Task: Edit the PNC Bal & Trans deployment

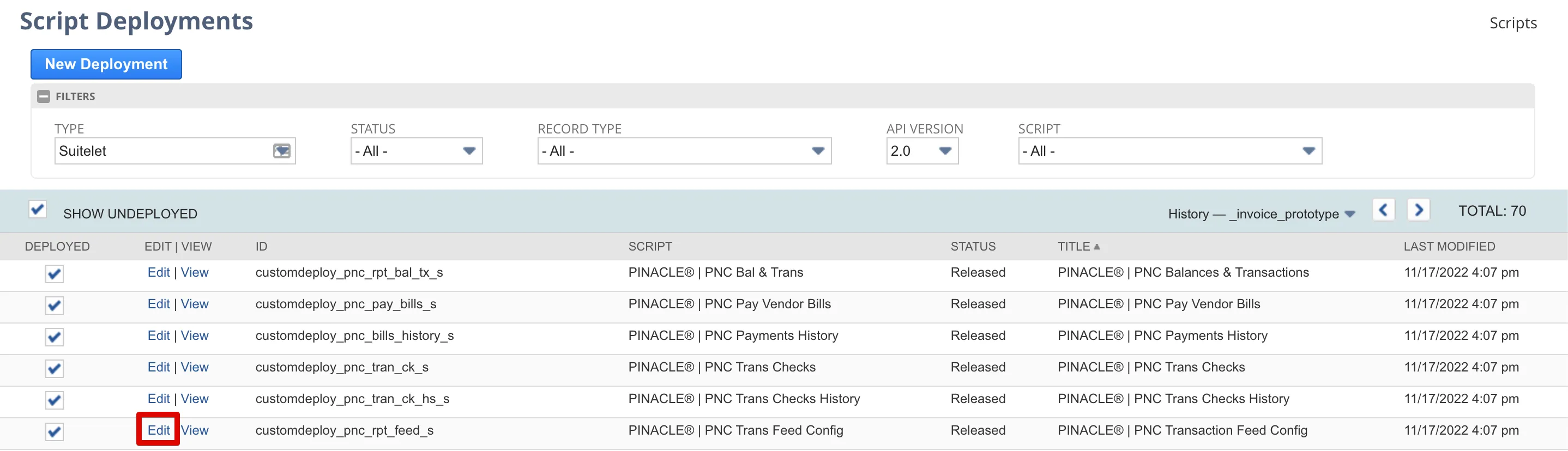Action: pyautogui.click(x=158, y=272)
